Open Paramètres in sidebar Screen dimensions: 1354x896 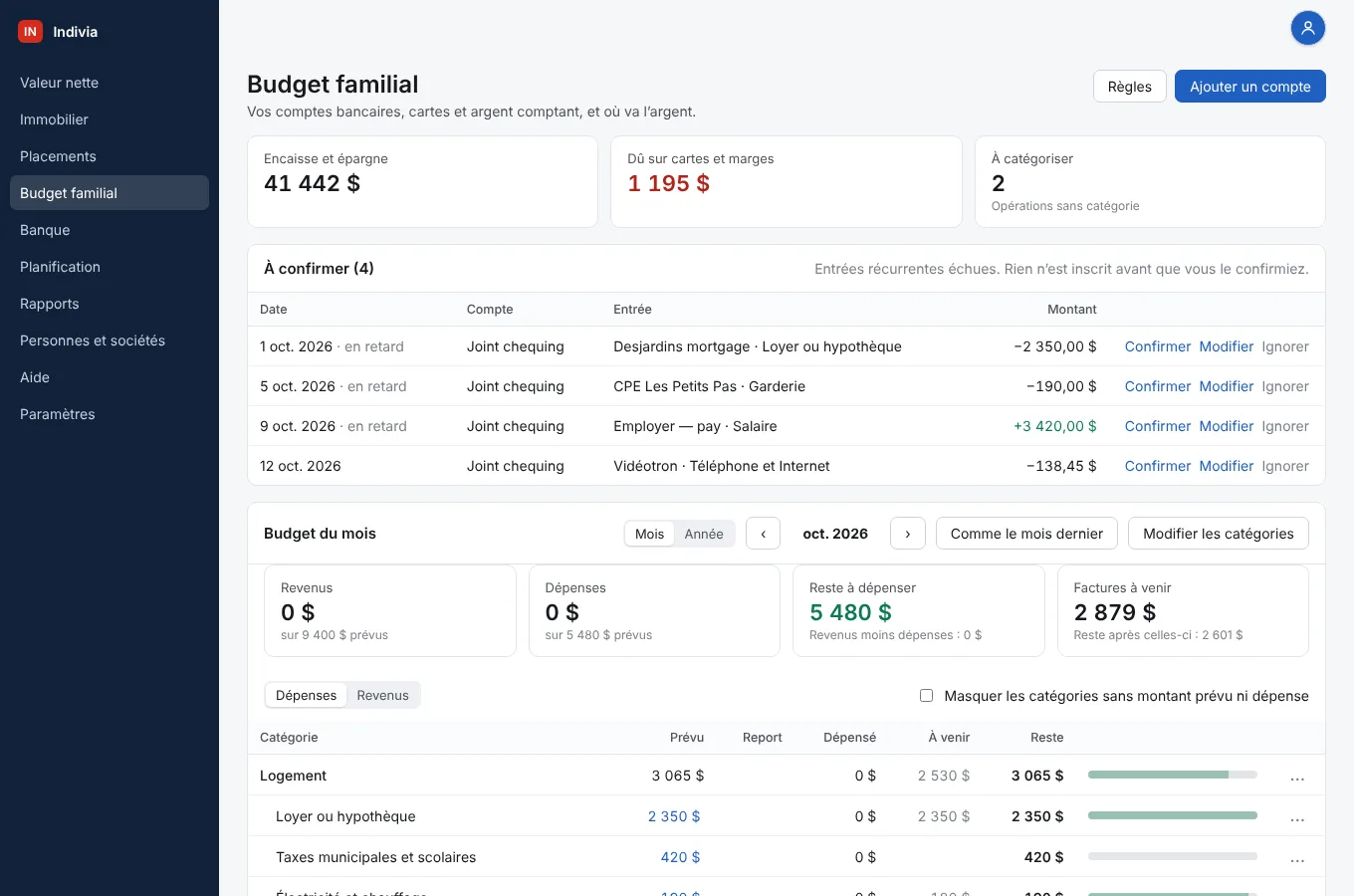(x=110, y=414)
